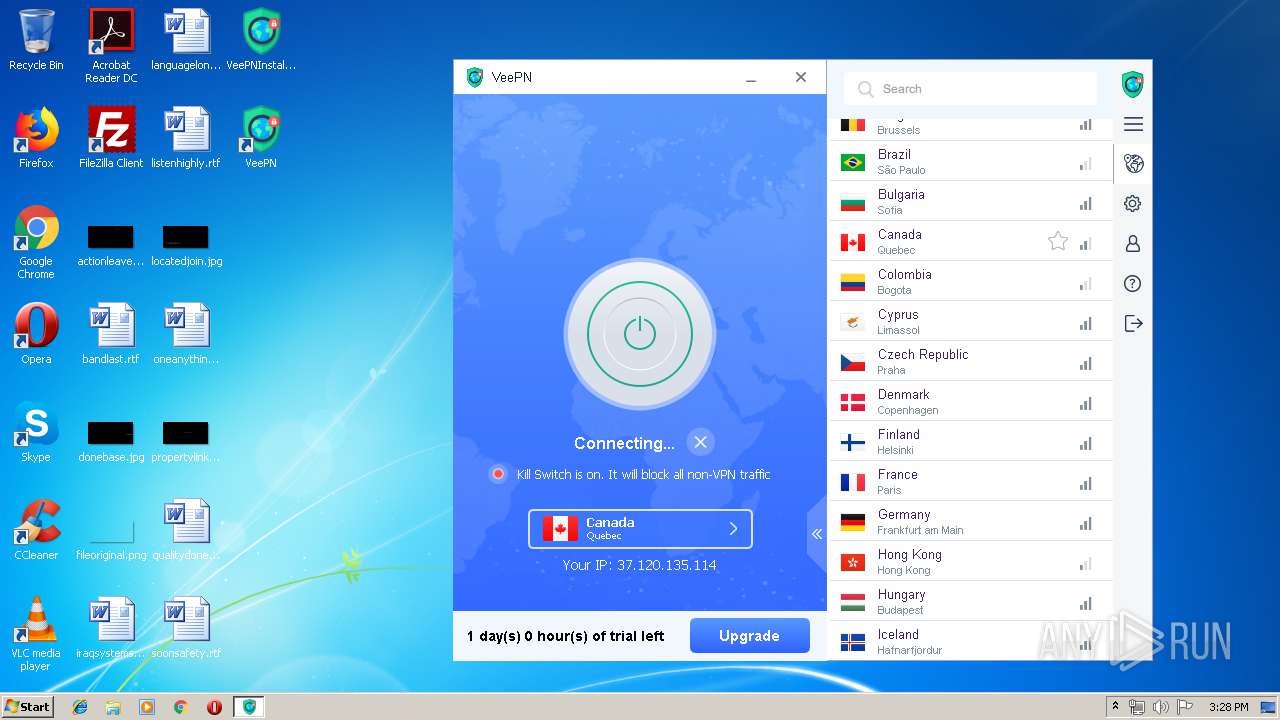Click the France flag icon
This screenshot has width=1280, height=720.
click(x=853, y=482)
